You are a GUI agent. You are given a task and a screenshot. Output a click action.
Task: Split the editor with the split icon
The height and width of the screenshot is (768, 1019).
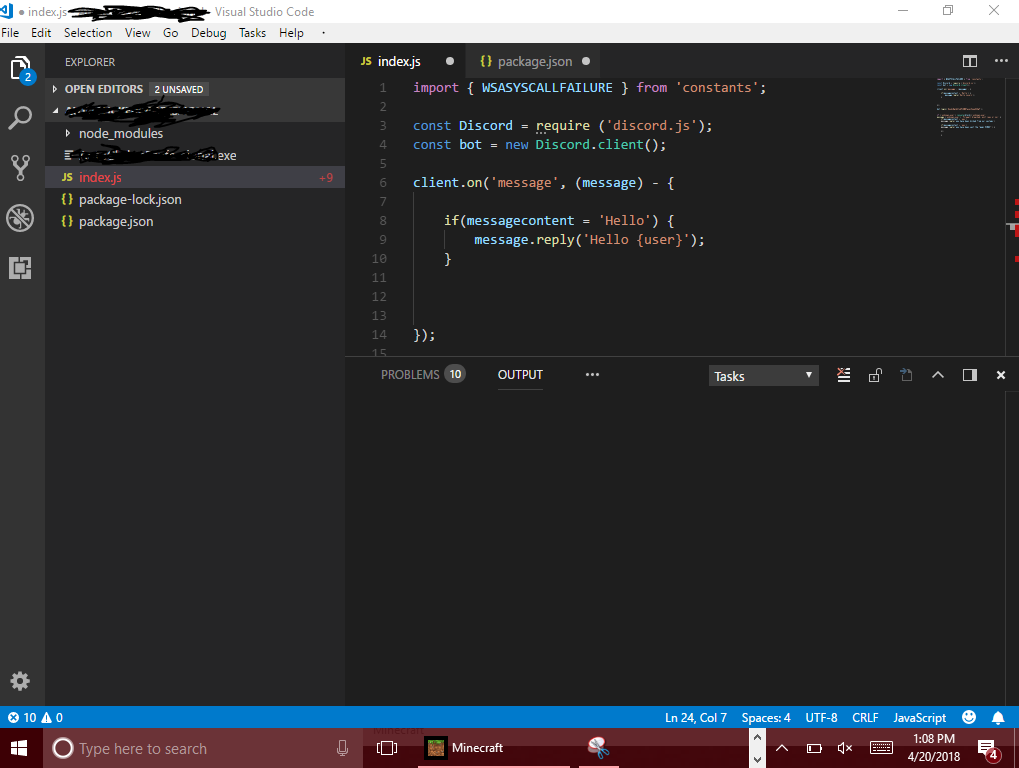click(x=970, y=61)
